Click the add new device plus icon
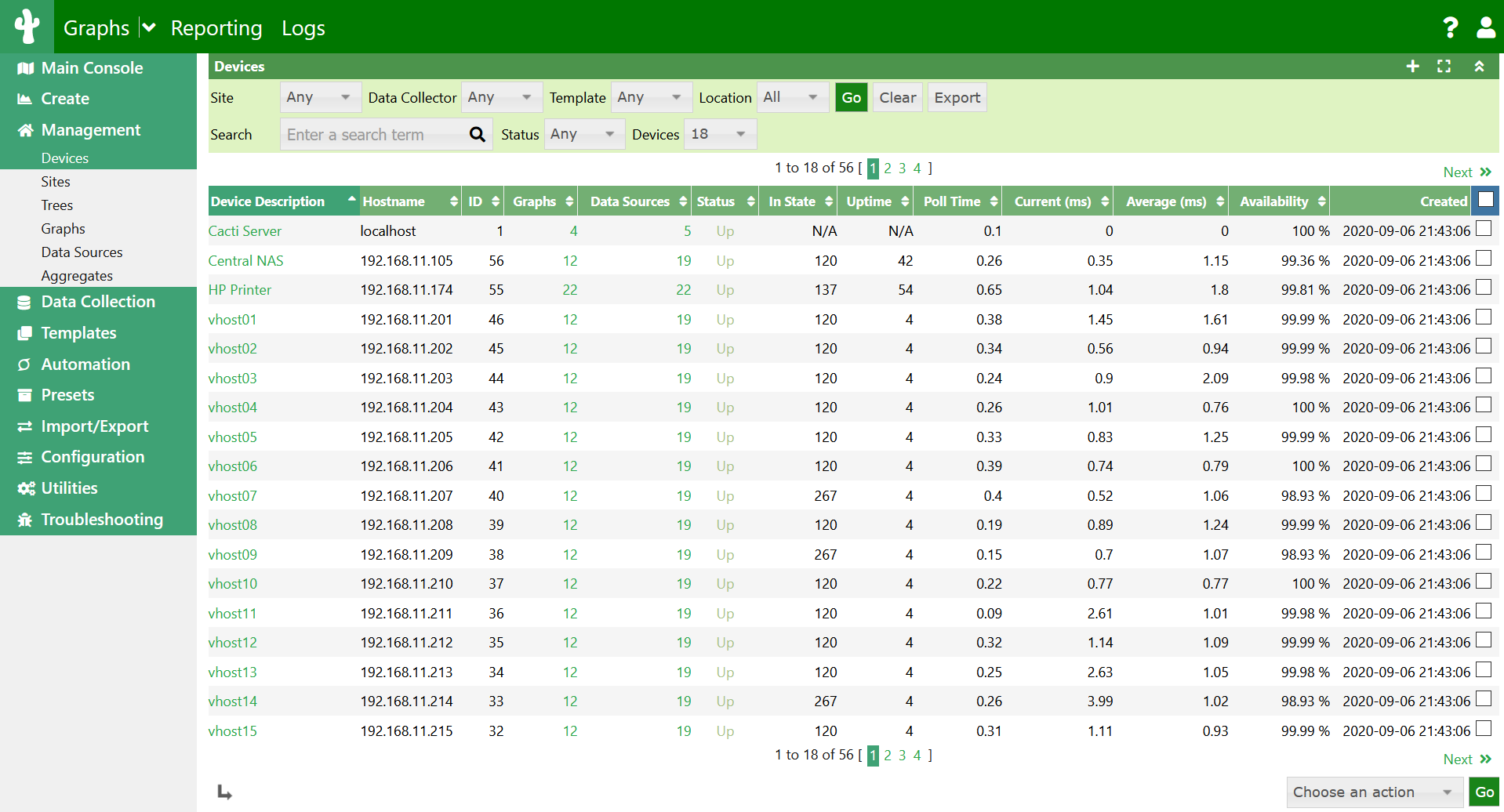Image resolution: width=1504 pixels, height=812 pixels. [x=1412, y=67]
